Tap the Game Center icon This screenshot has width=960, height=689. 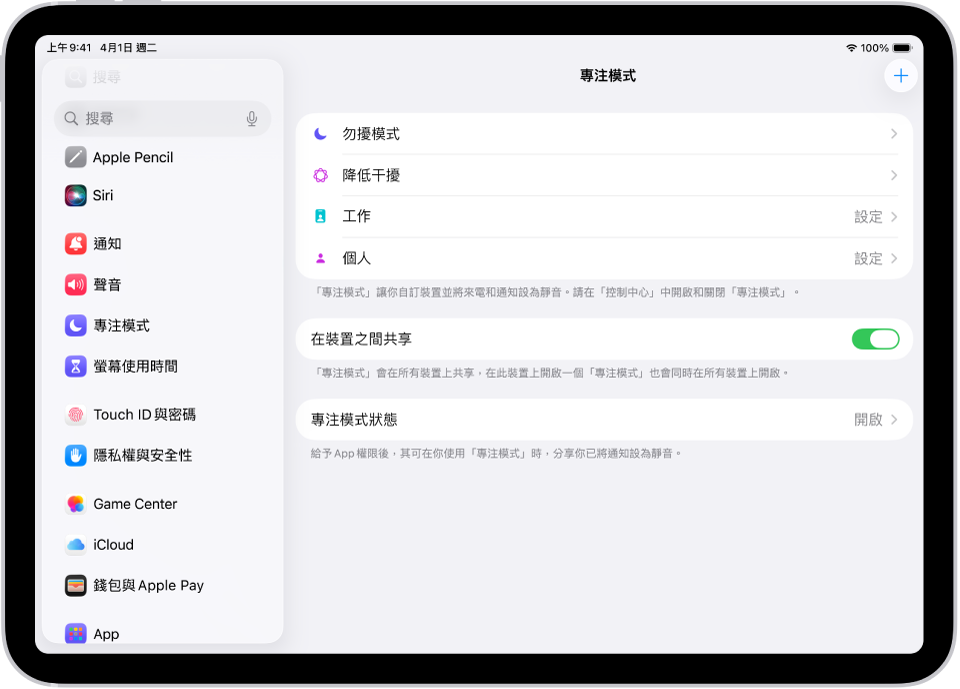pos(75,504)
